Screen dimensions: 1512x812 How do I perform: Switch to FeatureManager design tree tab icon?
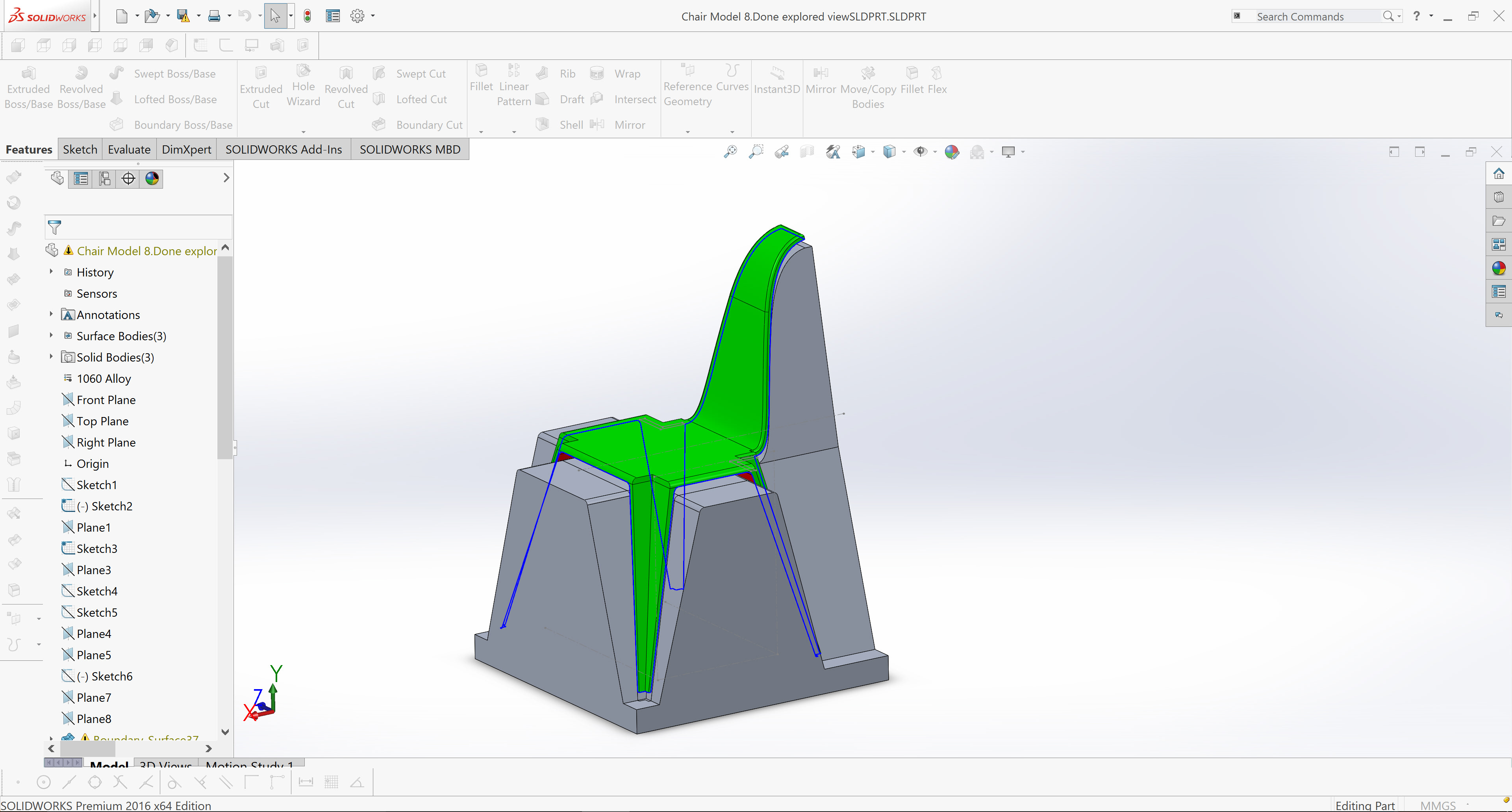tap(57, 178)
